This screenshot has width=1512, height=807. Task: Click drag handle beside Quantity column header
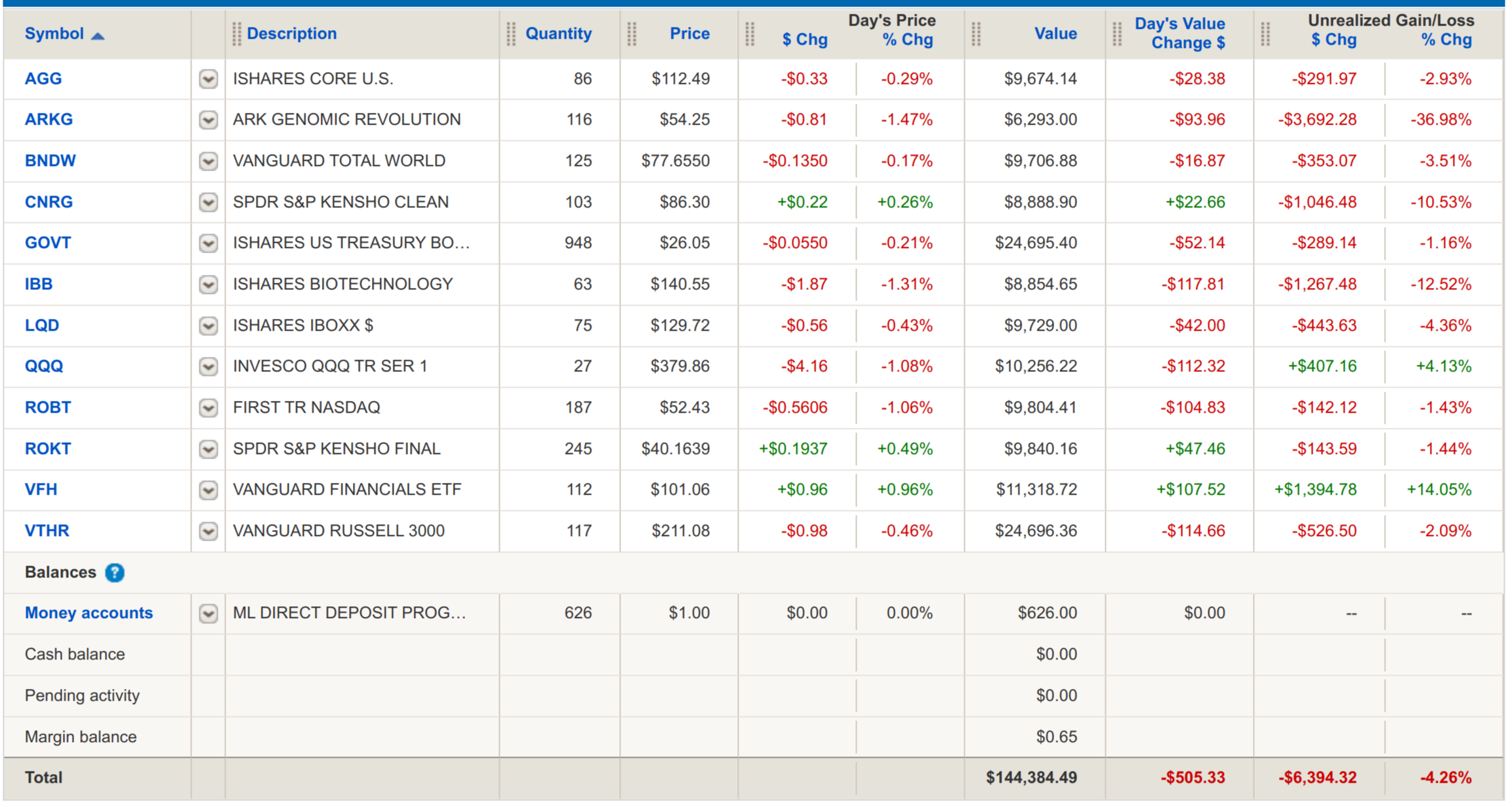[x=511, y=34]
